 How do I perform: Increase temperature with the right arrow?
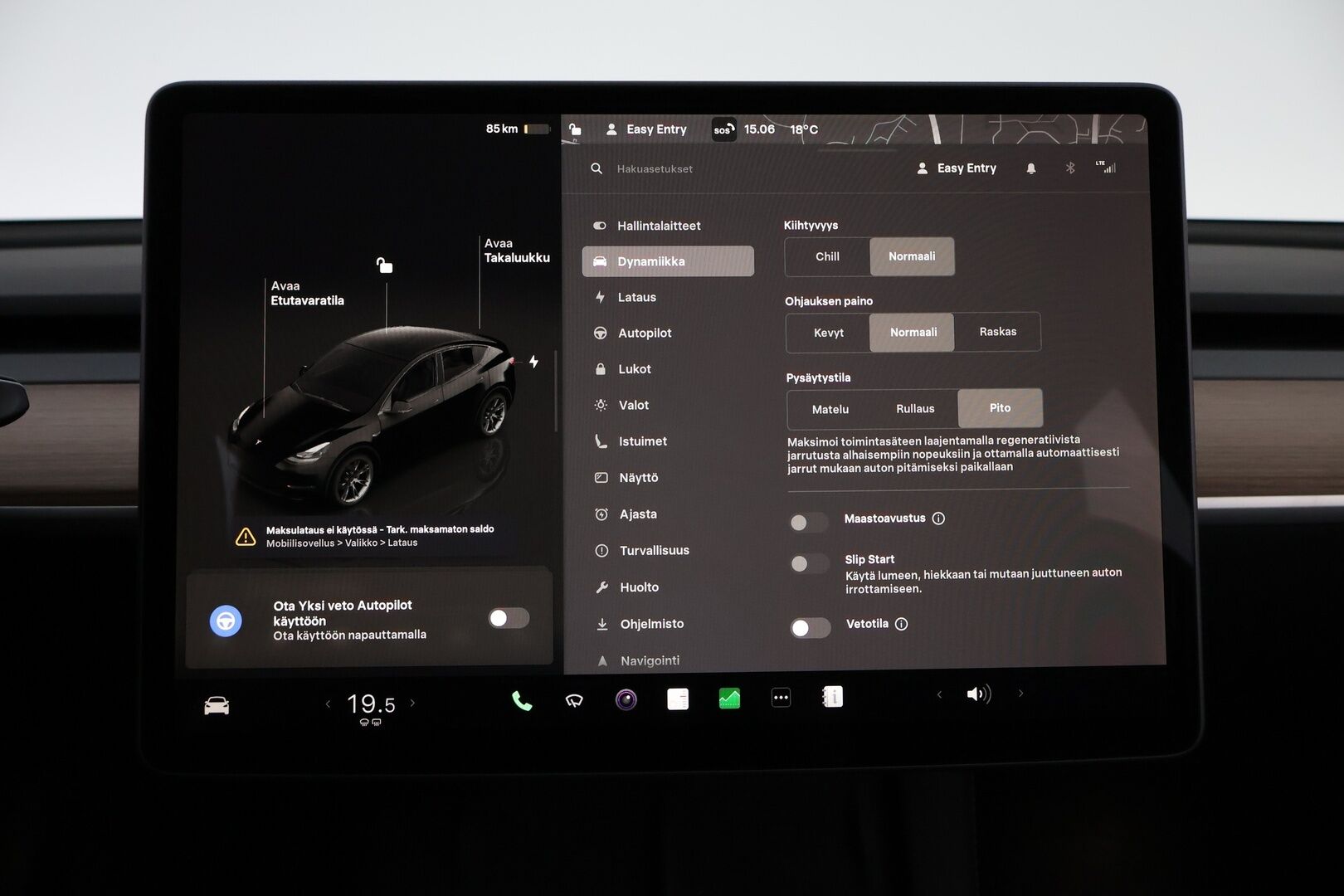(x=413, y=704)
